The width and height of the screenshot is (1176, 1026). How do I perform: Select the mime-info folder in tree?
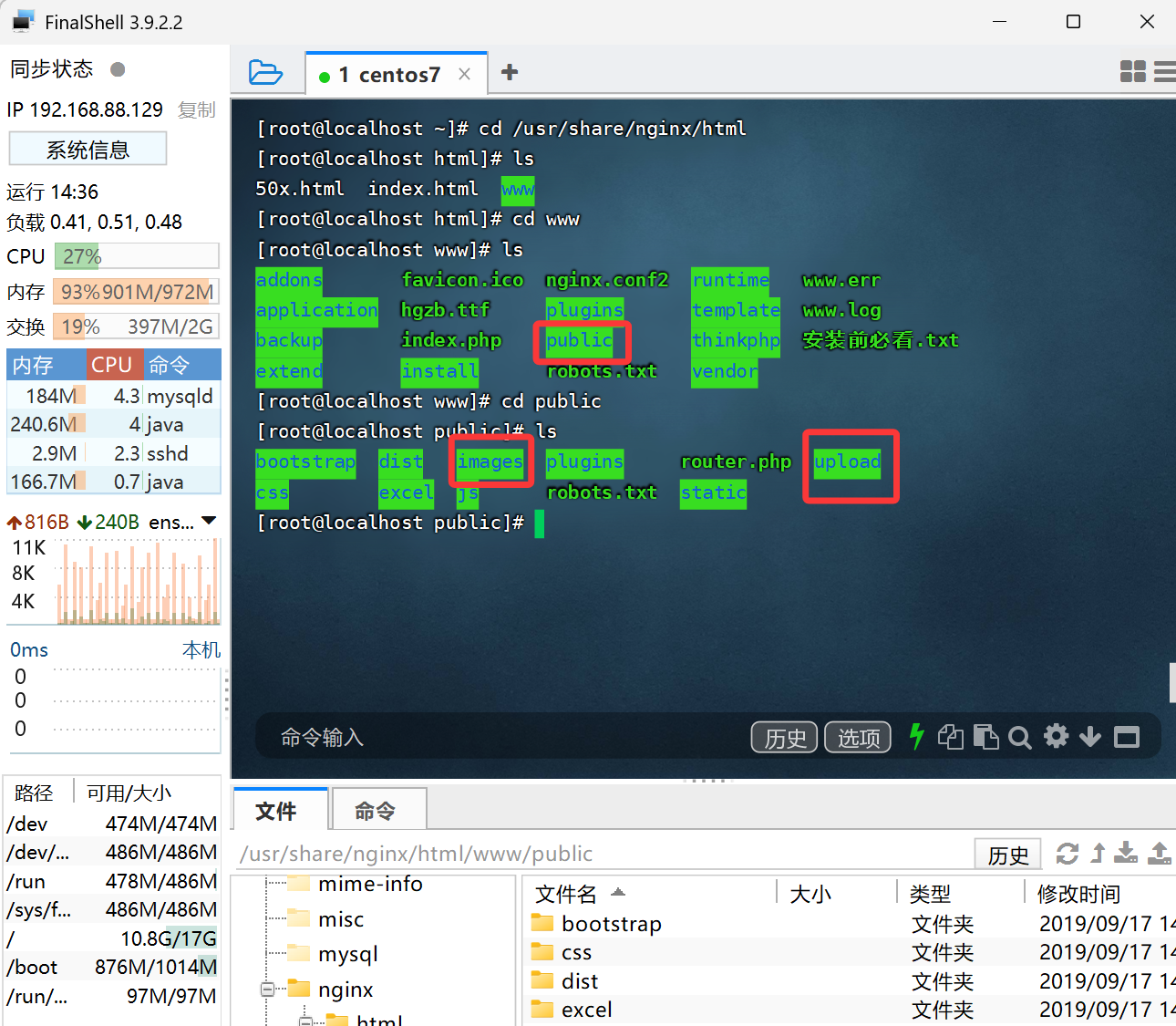coord(356,884)
